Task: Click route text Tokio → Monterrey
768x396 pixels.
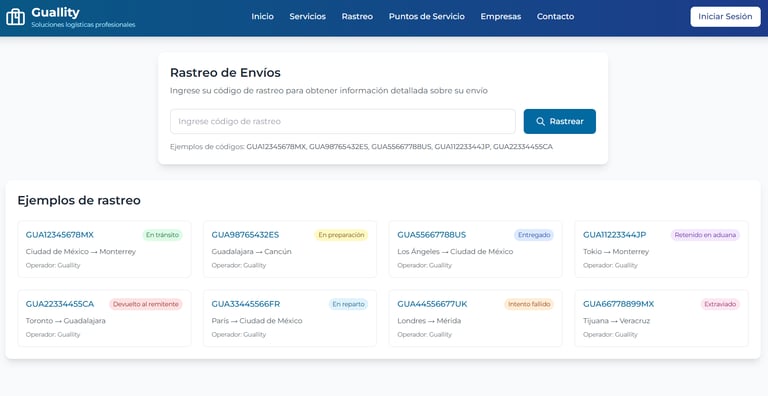Action: 616,251
